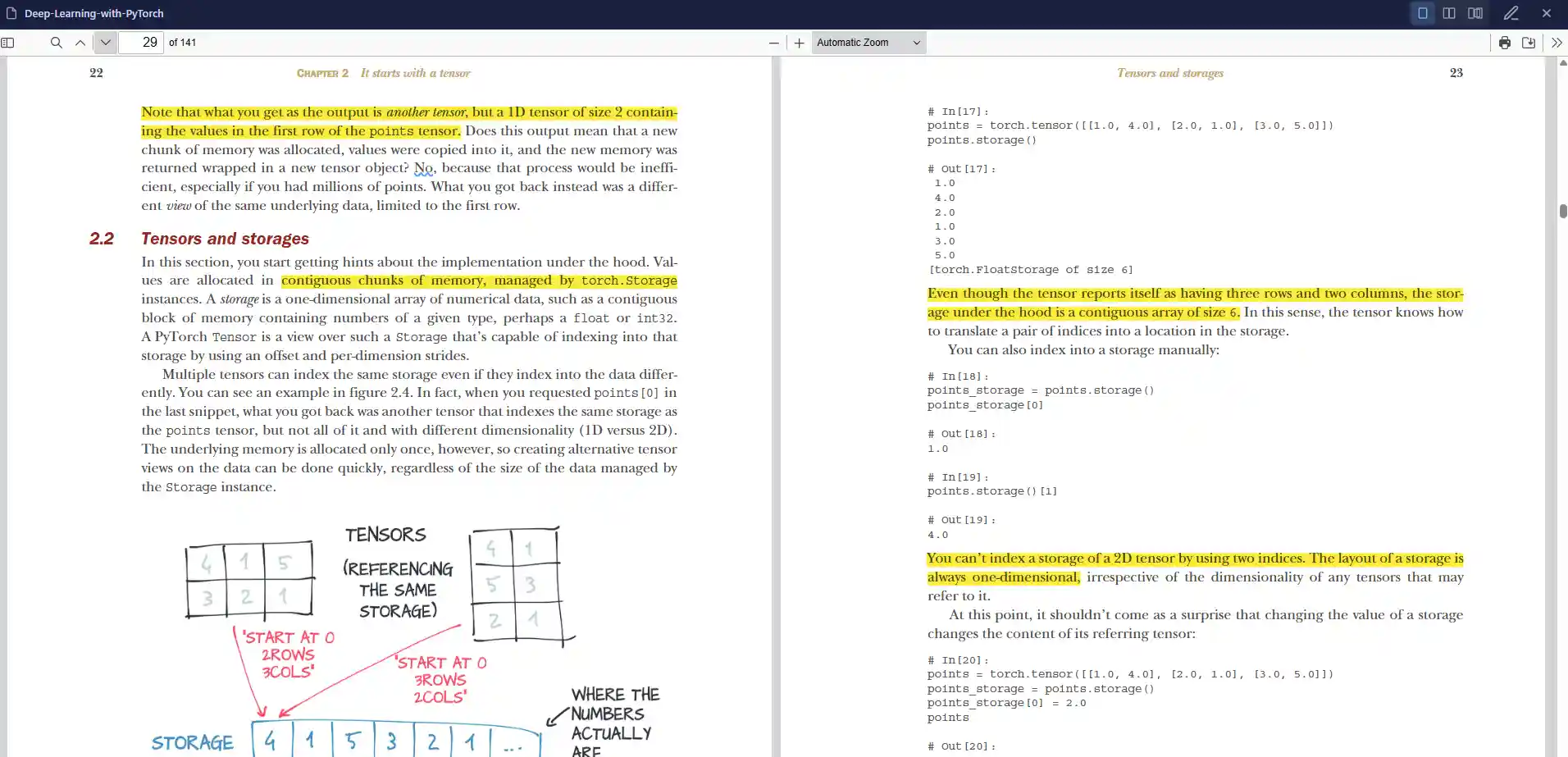Click the underlined word 'No'
The width and height of the screenshot is (1568, 757).
coord(423,168)
